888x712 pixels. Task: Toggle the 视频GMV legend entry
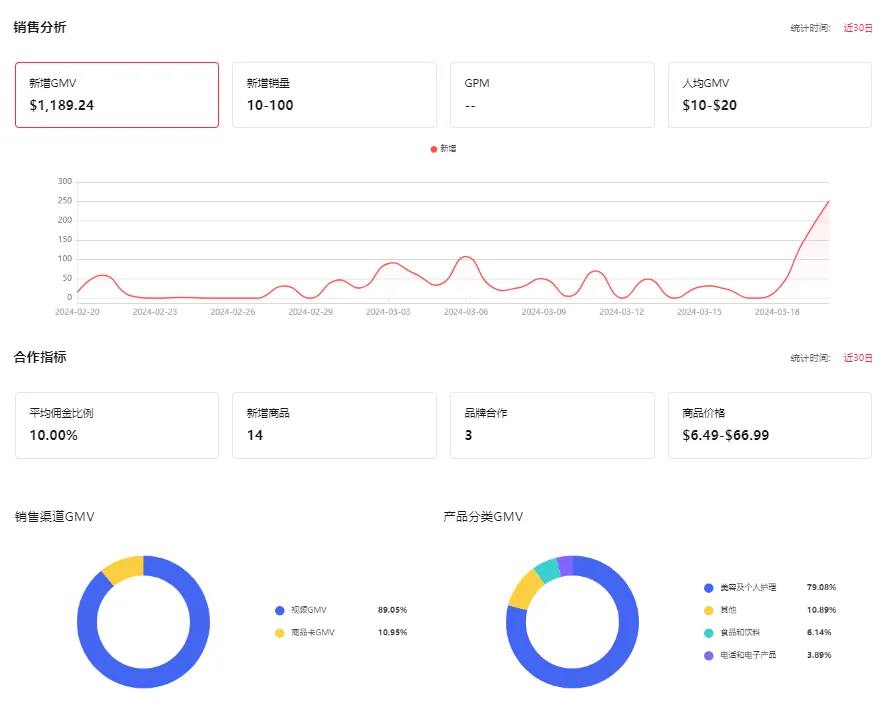pyautogui.click(x=301, y=610)
